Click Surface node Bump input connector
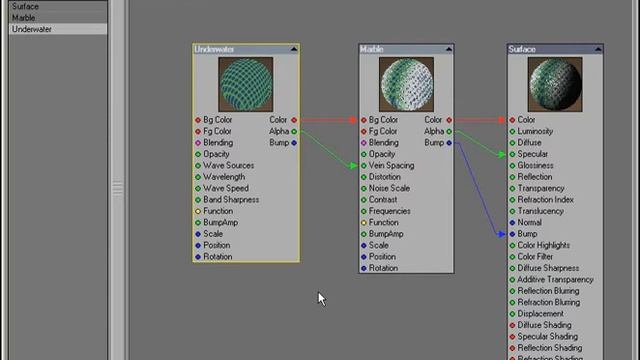This screenshot has height=360, width=640. point(512,234)
